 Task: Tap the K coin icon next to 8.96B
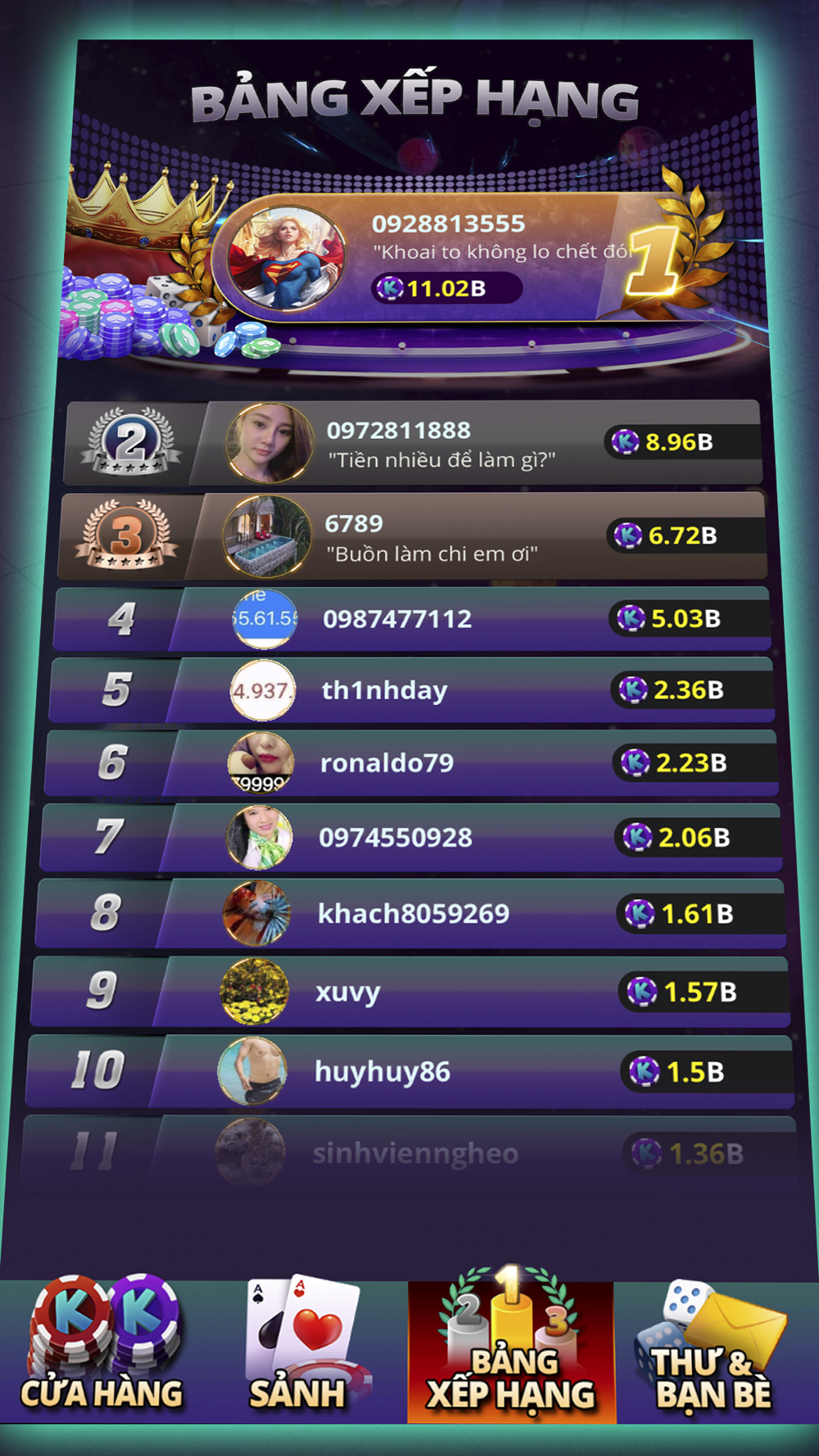click(626, 442)
